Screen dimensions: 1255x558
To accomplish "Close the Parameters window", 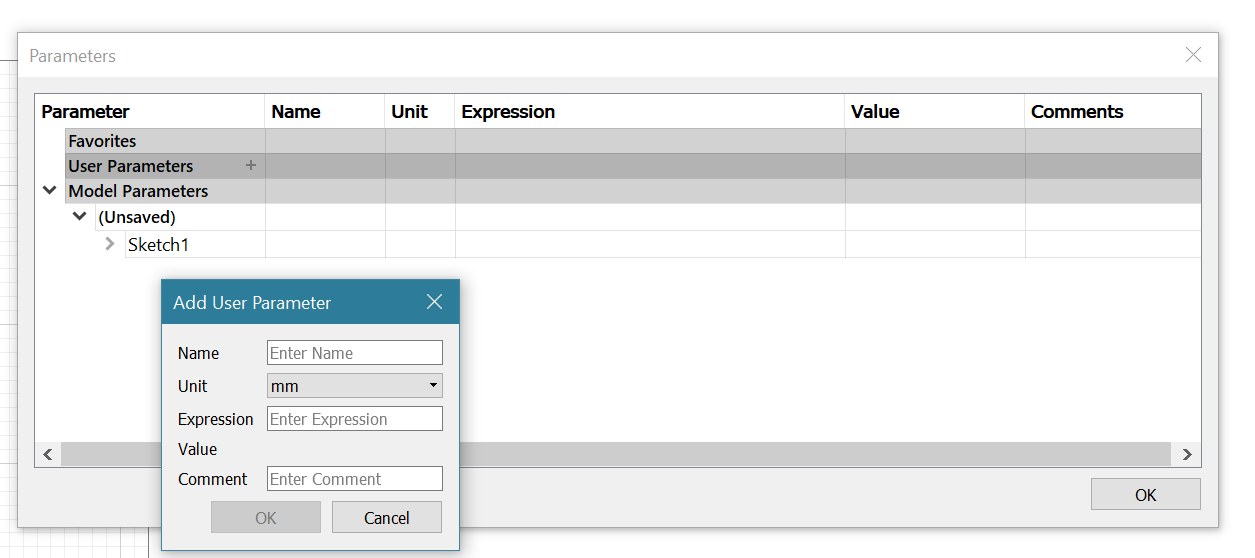I will tap(1193, 56).
